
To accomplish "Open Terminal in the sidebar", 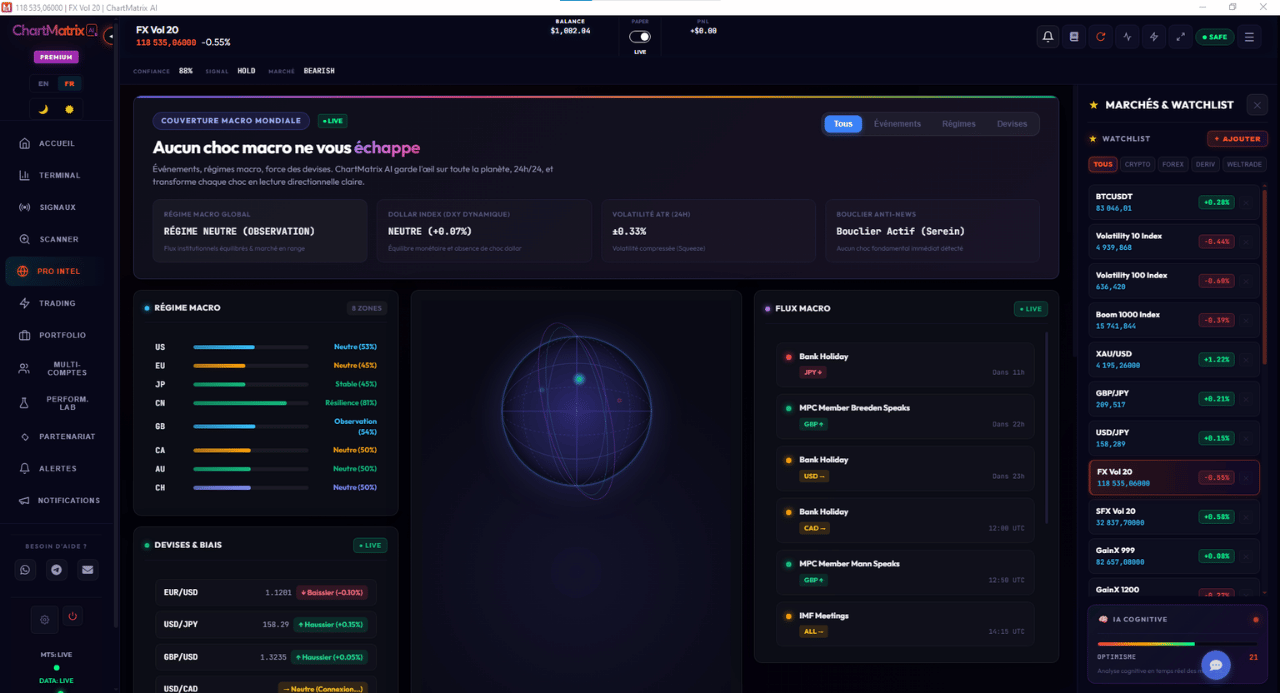I will pos(59,175).
